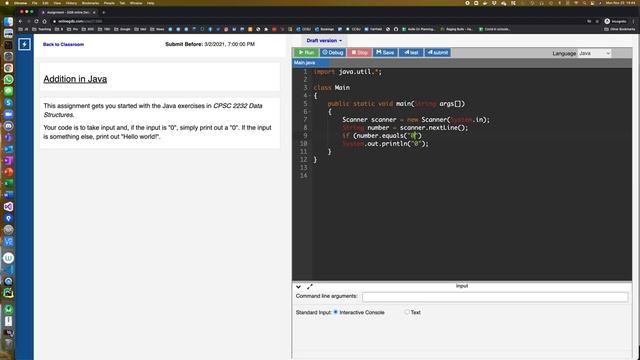Go to browser home page
640x360 pixels.
click(x=44, y=21)
